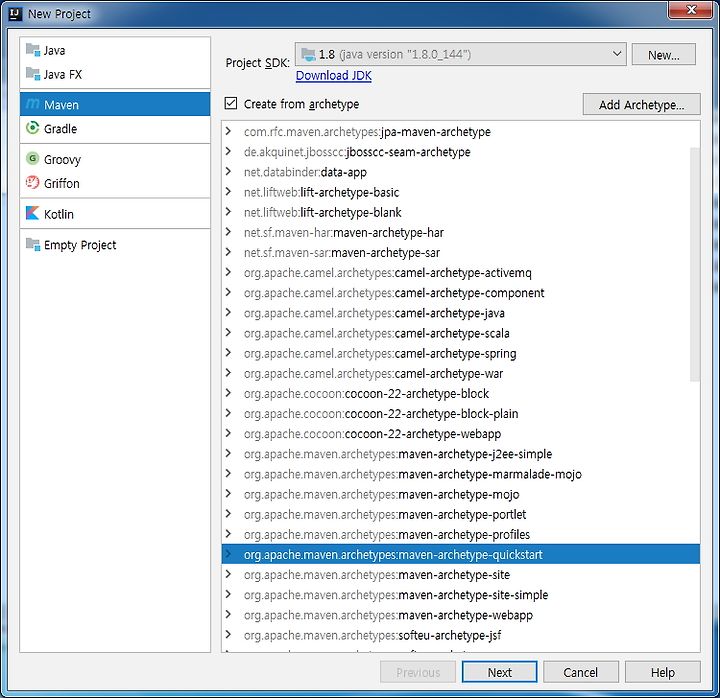Expand net.databinder:data-app node
Image resolution: width=720 pixels, height=698 pixels.
[x=228, y=172]
